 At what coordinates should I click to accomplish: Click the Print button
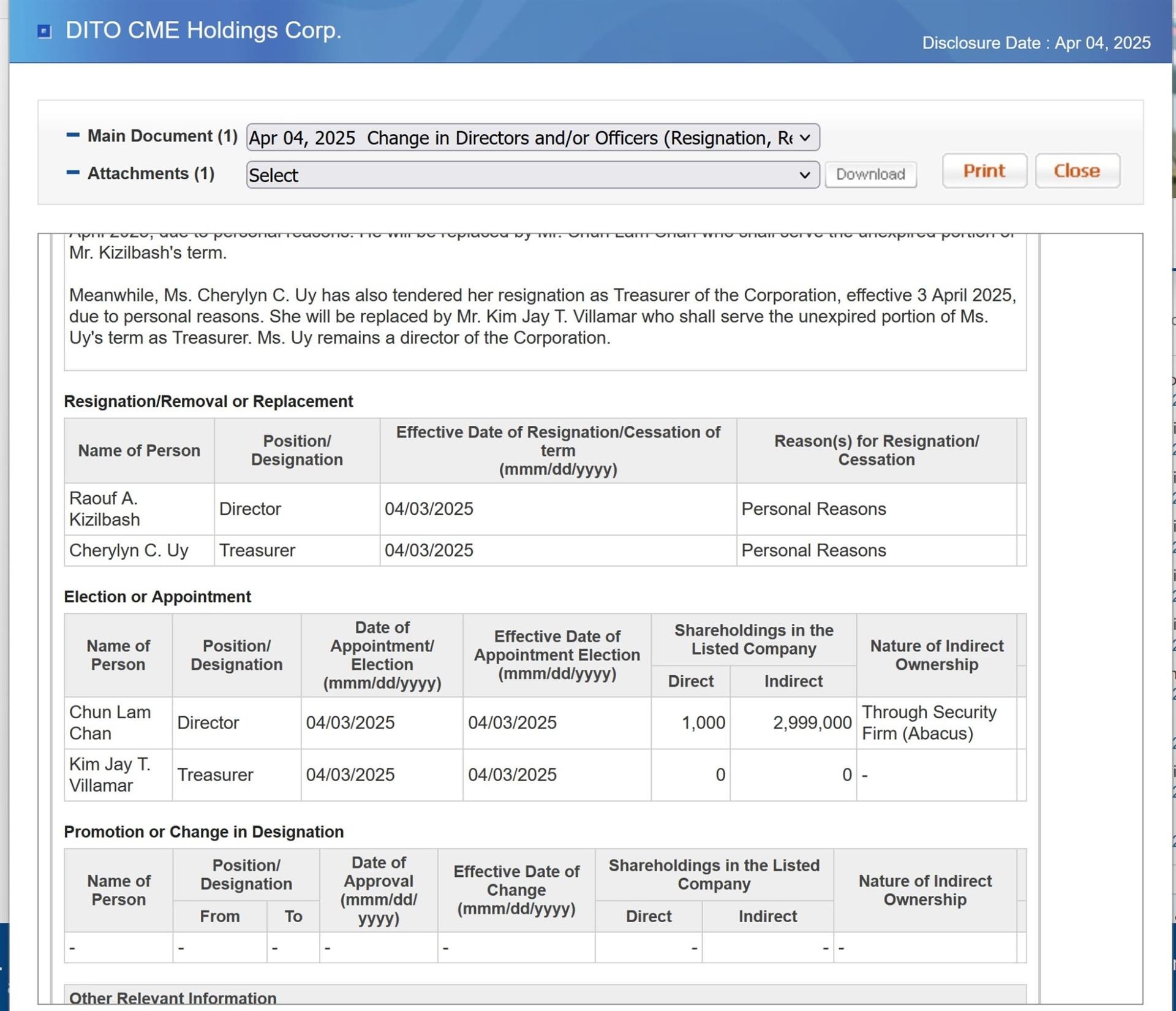click(984, 171)
